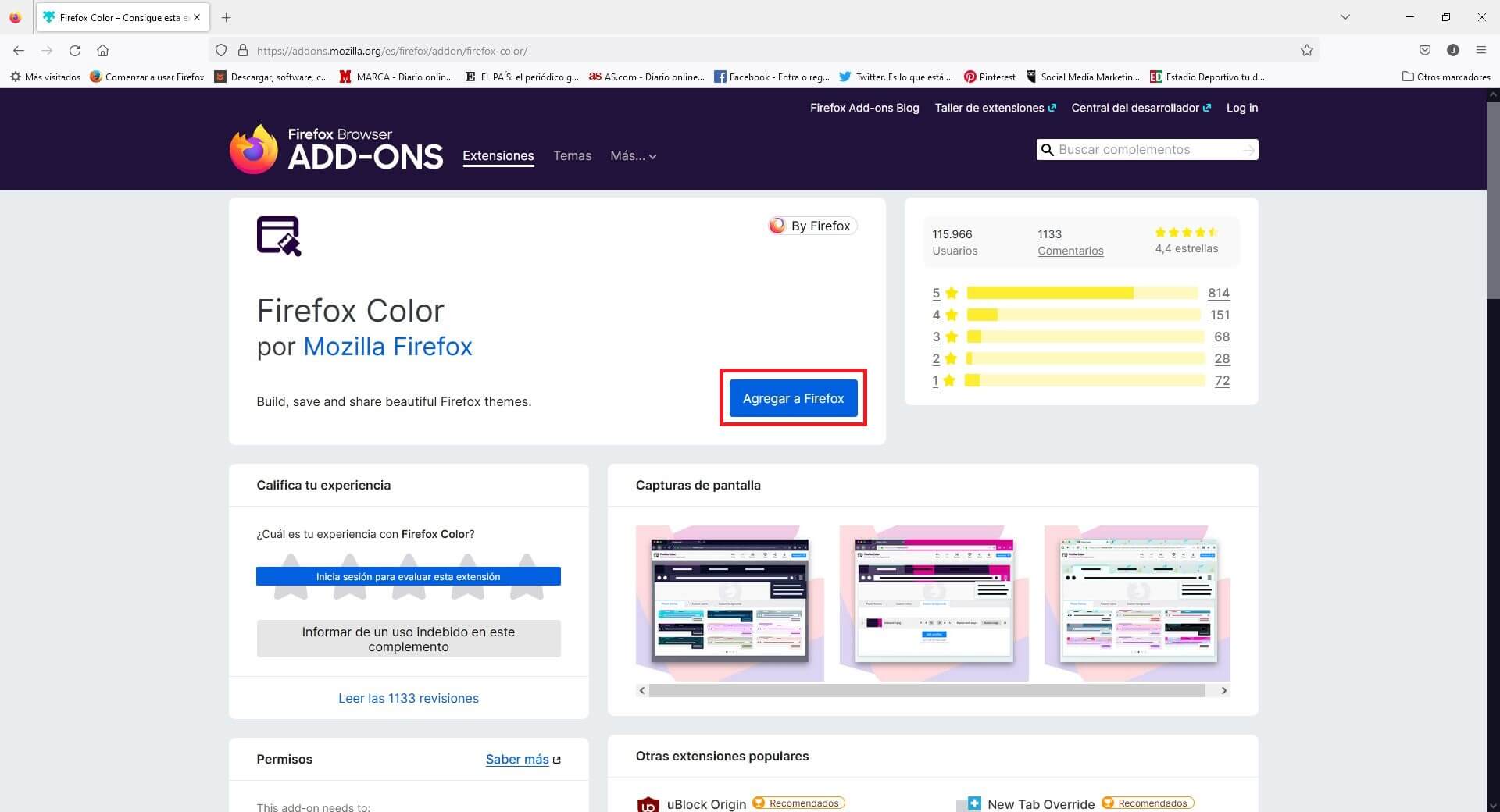This screenshot has width=1500, height=812.
Task: Click the address bar URL field
Action: click(x=766, y=50)
